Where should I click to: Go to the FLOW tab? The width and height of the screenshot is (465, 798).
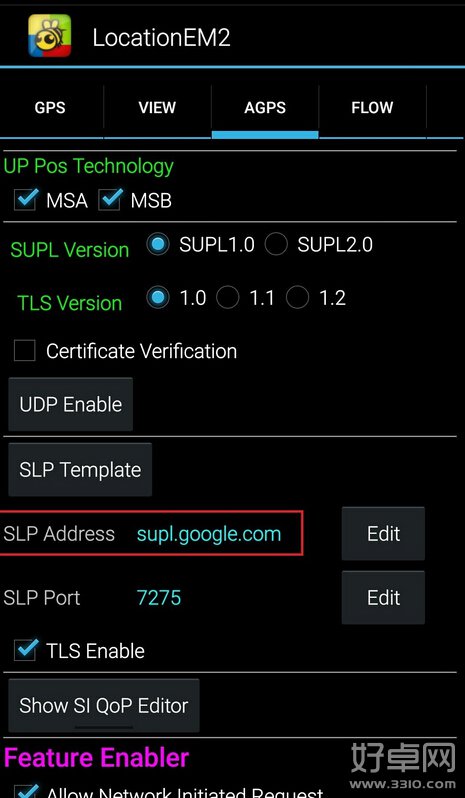(x=372, y=107)
